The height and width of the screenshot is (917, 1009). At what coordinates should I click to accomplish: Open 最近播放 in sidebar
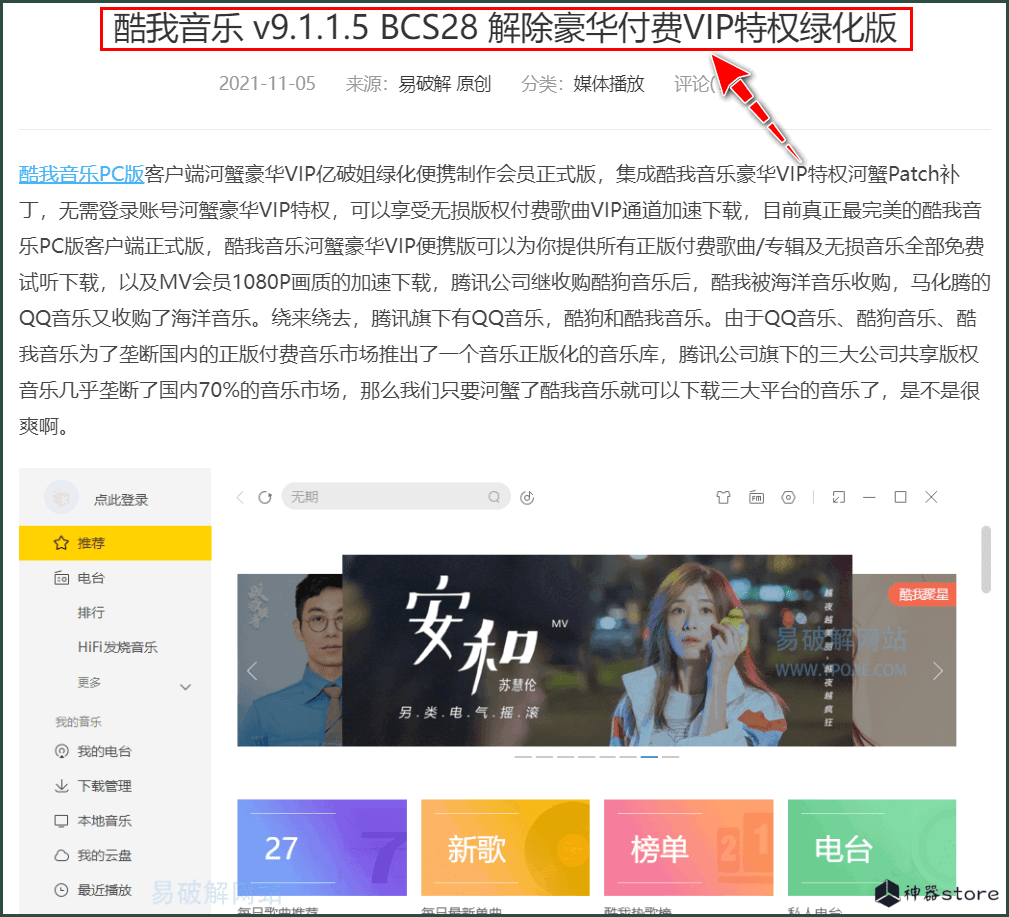click(104, 891)
